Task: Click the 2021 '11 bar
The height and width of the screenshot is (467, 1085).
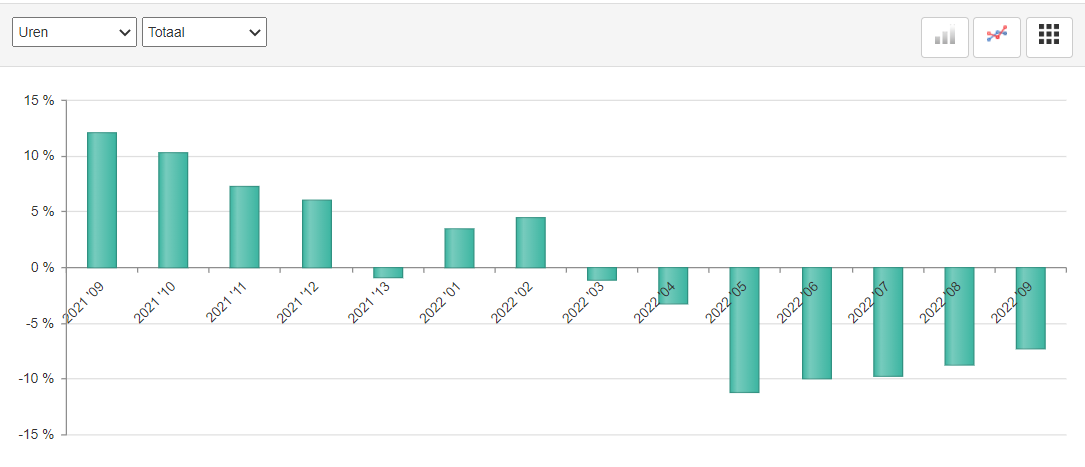Action: 244,227
